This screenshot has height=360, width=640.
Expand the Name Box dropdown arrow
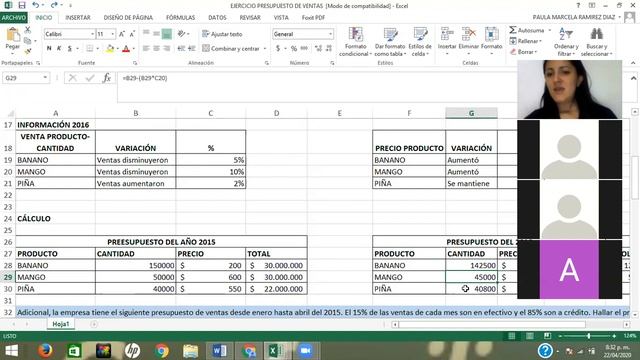(x=45, y=78)
